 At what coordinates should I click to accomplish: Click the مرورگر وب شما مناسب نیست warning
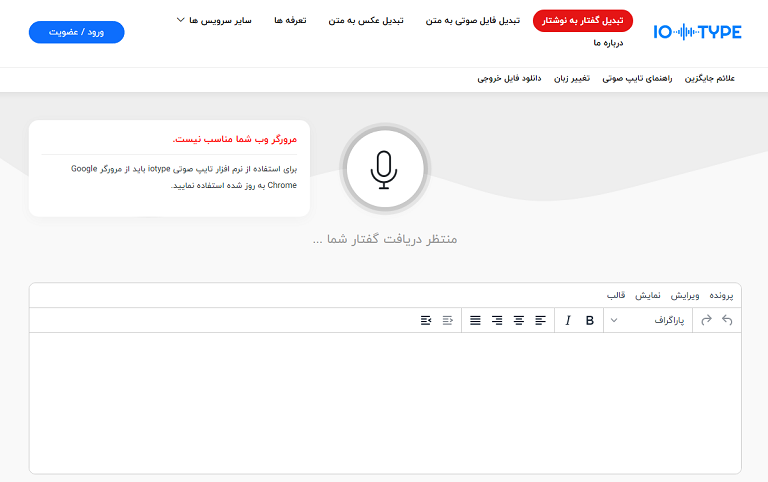click(x=235, y=139)
